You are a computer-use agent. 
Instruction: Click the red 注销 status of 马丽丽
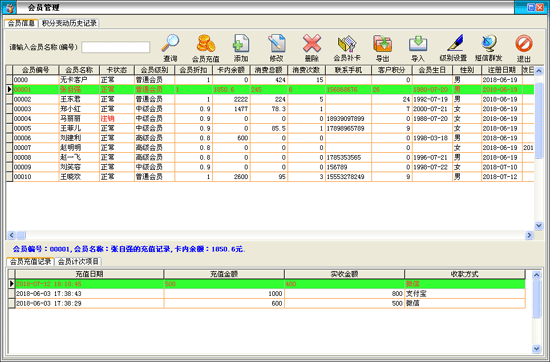(107, 119)
